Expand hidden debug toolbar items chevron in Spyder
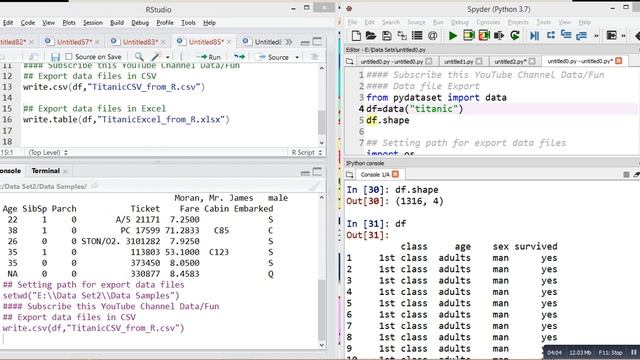Image resolution: width=640 pixels, height=360 pixels. click(596, 36)
